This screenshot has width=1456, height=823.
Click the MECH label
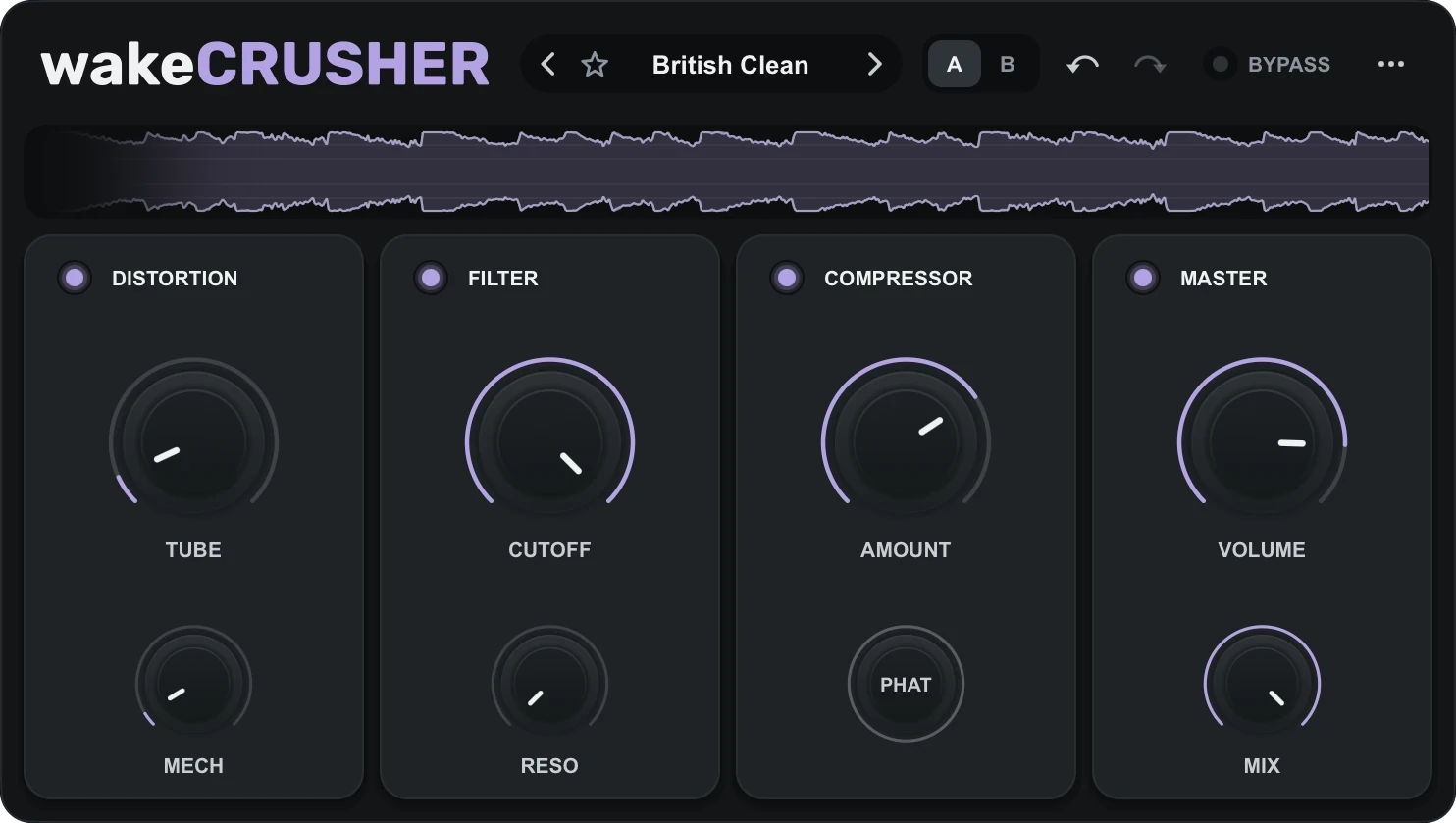point(193,766)
